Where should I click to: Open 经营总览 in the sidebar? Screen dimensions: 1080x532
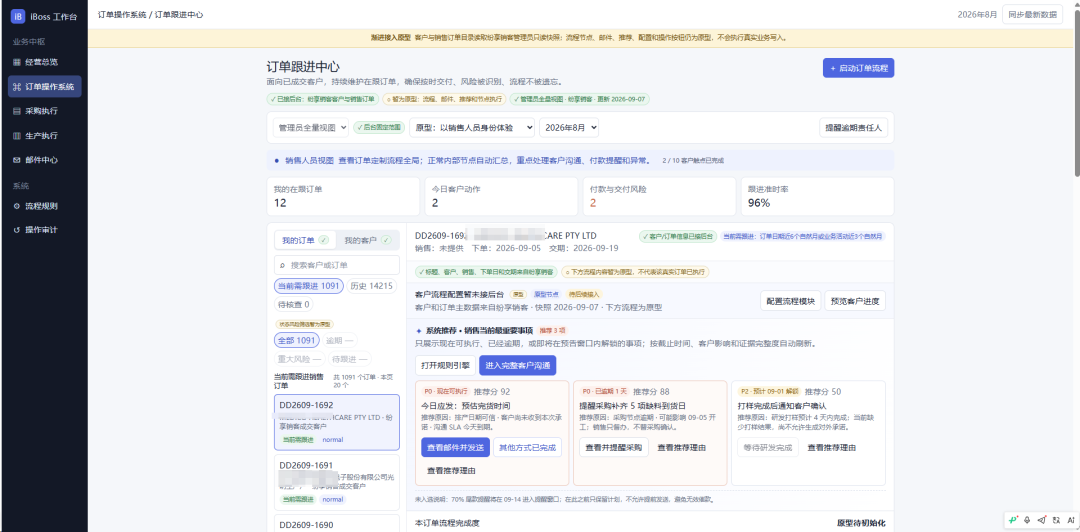44,62
